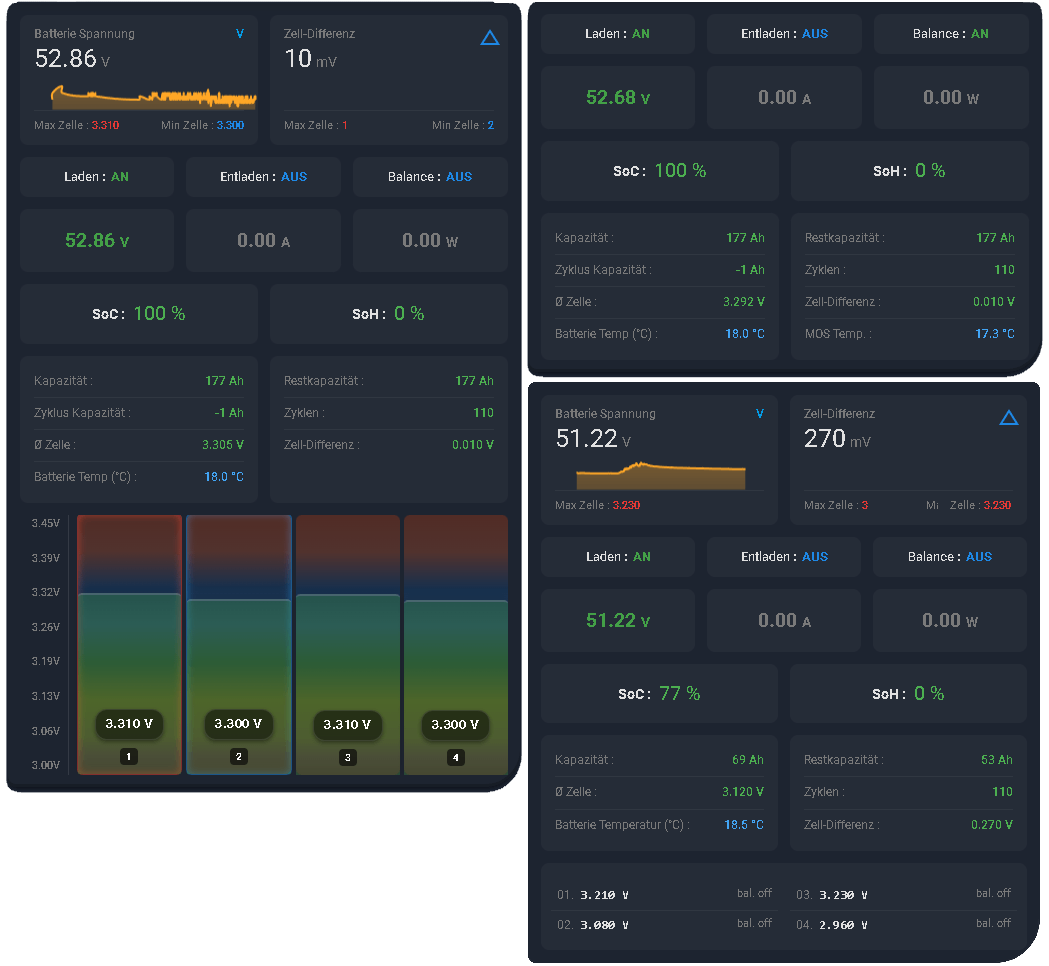Toggle Laden AN above the 52.86 V reading
The image size is (1049, 966).
[x=97, y=177]
